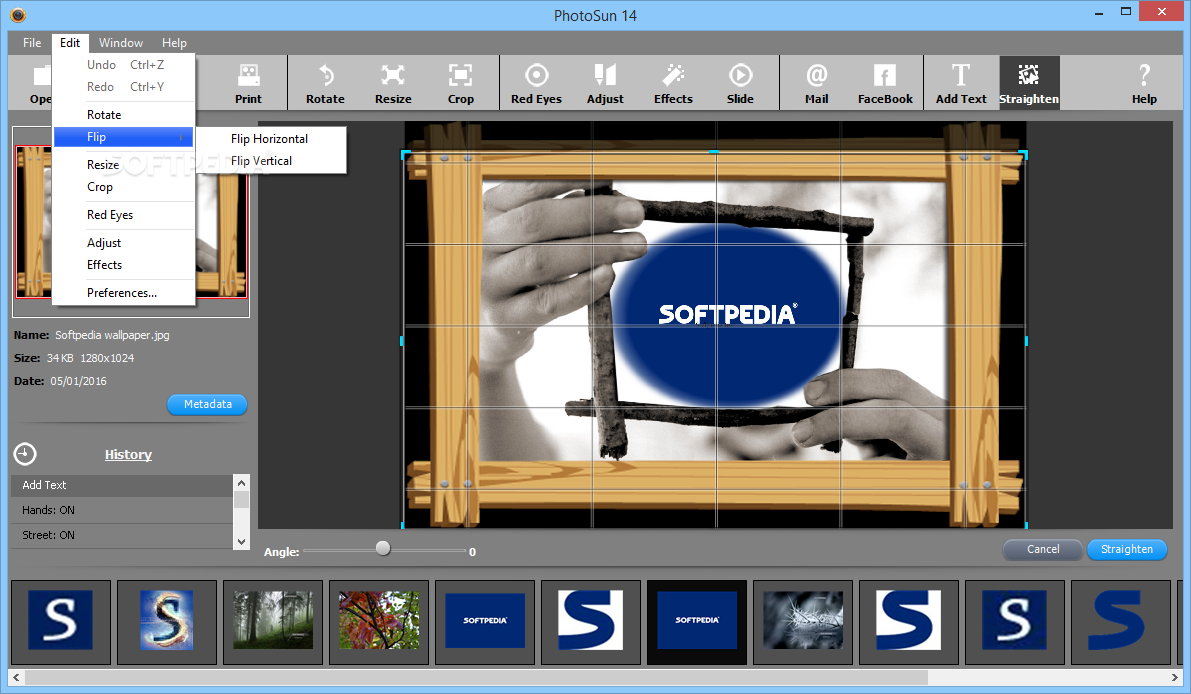Open the autumn leaves thumbnail
This screenshot has height=694, width=1191.
coord(378,621)
